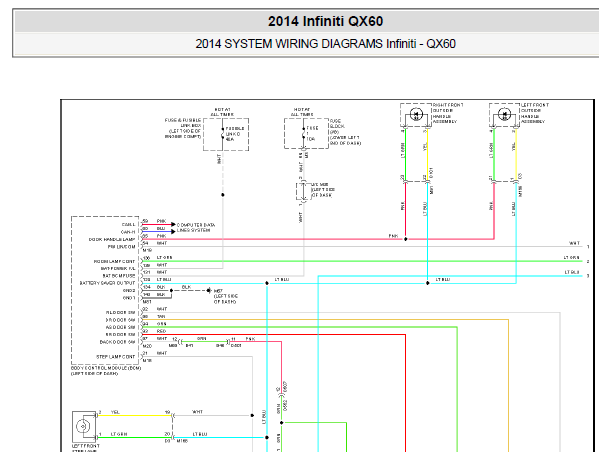Screen dimensions: 599x452
Task: Click the LT BLU splice dot below right handle
Action: click(427, 283)
